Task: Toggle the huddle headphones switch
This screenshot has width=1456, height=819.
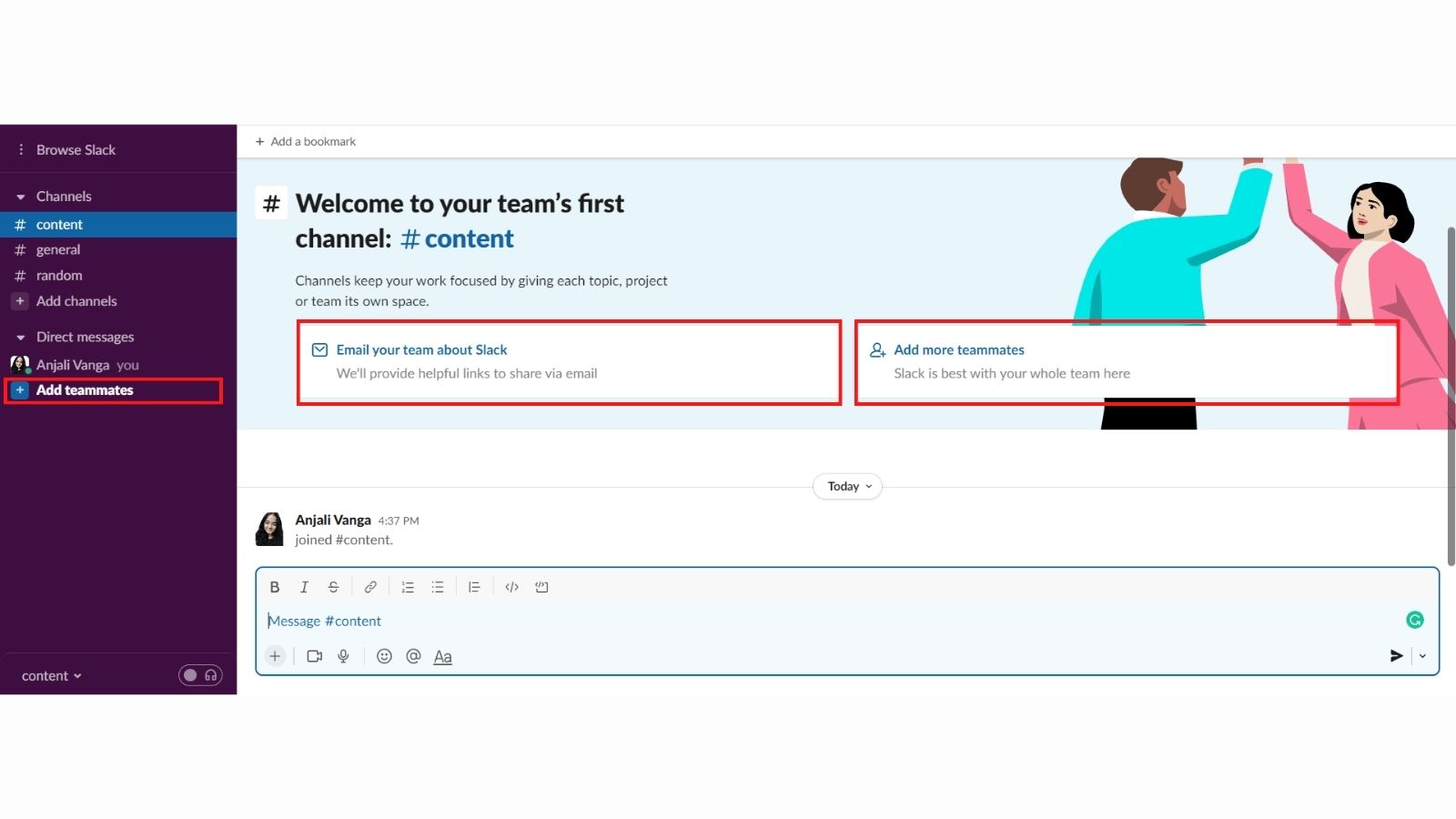Action: click(x=200, y=675)
